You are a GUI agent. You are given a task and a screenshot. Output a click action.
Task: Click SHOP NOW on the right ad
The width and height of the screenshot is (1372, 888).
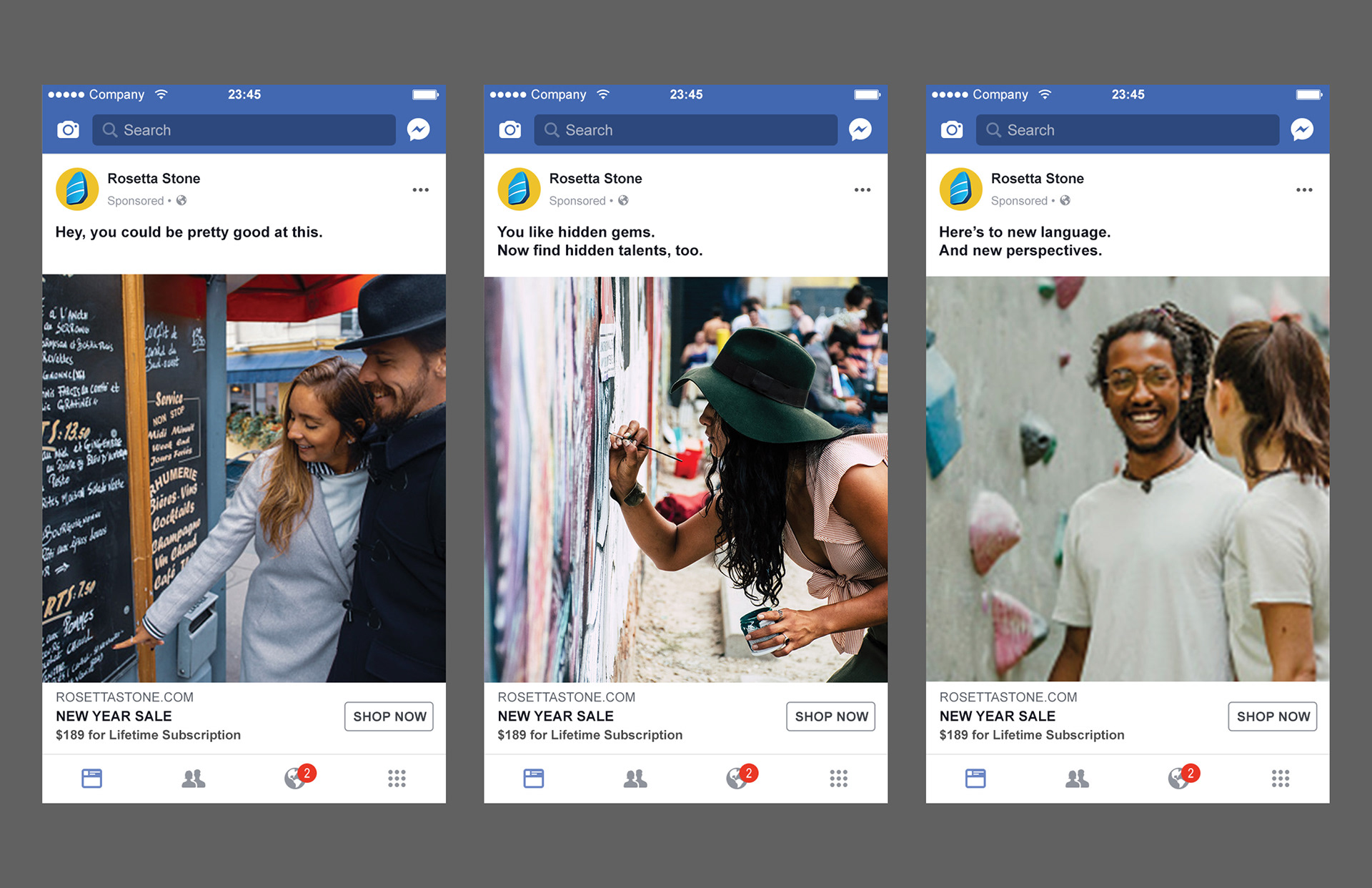(1273, 716)
